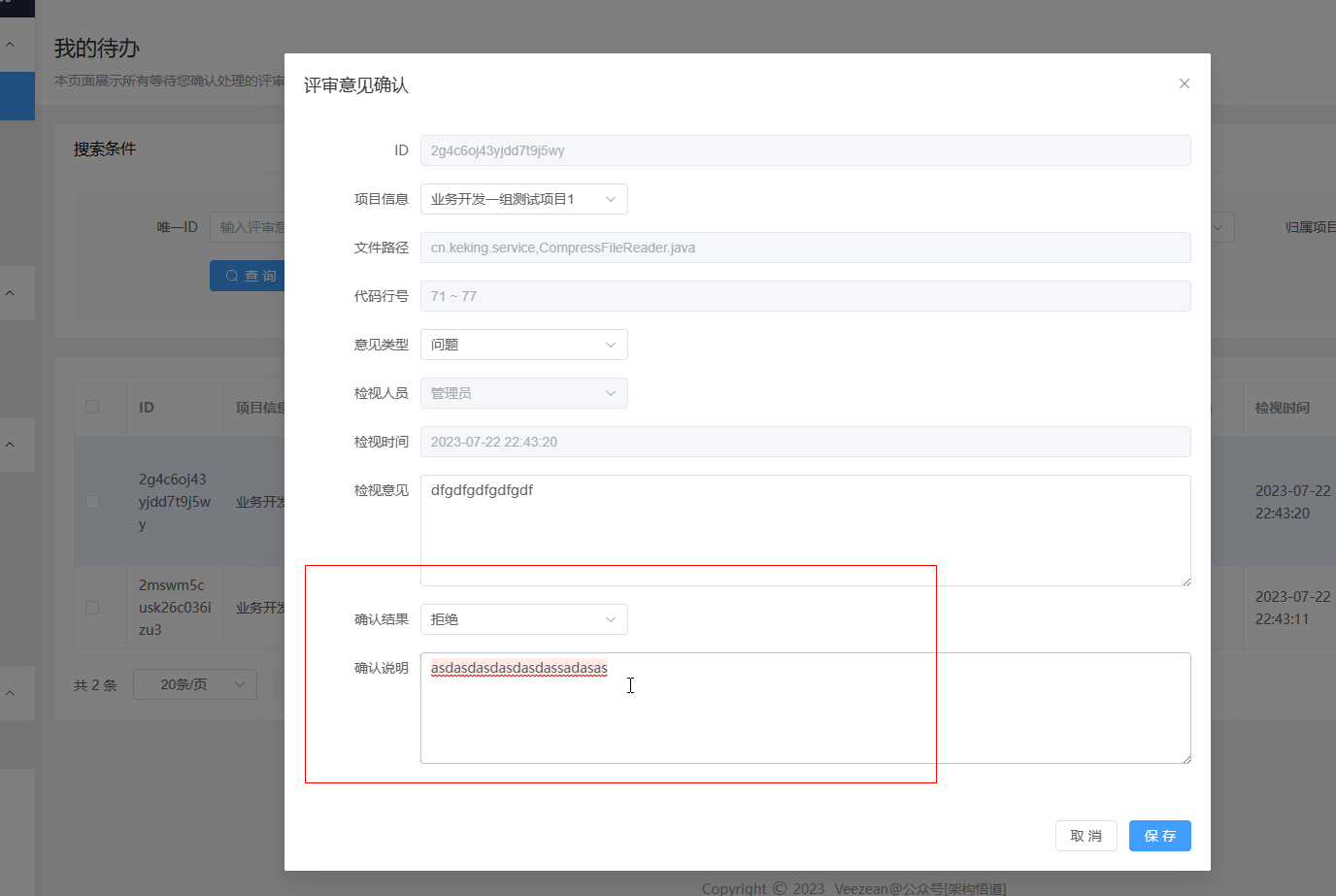Screen dimensions: 1336x896
Task: Open the 项目信息 dropdown
Action: (523, 199)
